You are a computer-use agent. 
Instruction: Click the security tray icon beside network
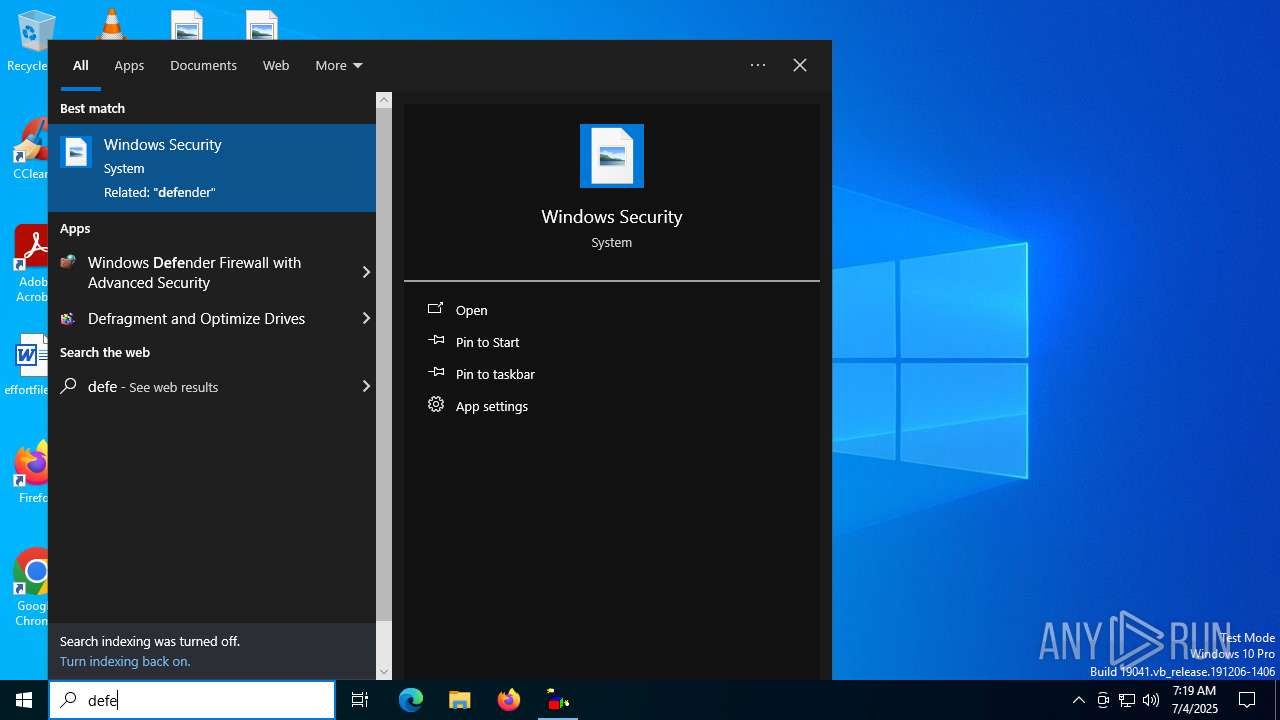1103,700
